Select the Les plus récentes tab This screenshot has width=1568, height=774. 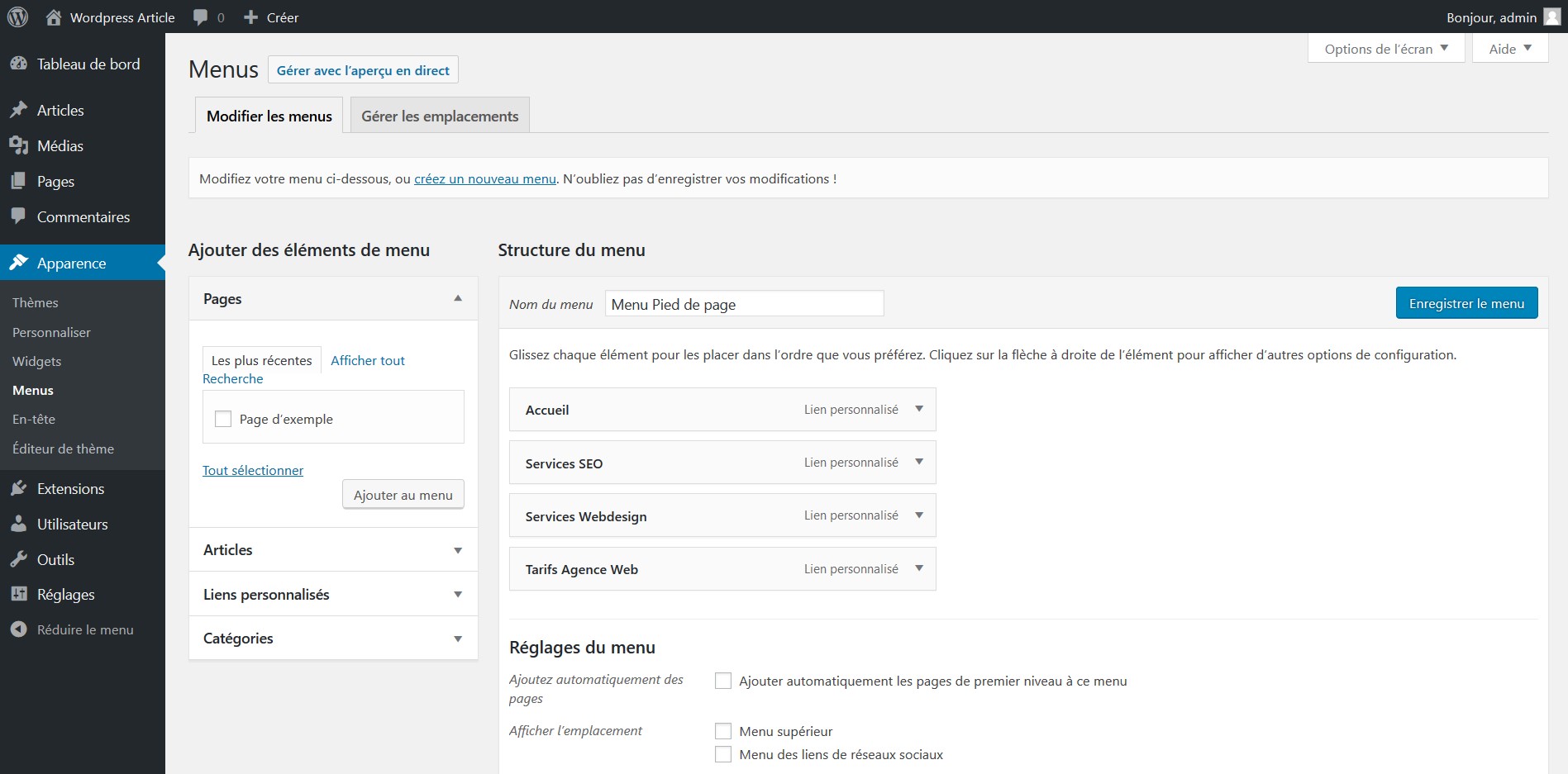tap(262, 360)
